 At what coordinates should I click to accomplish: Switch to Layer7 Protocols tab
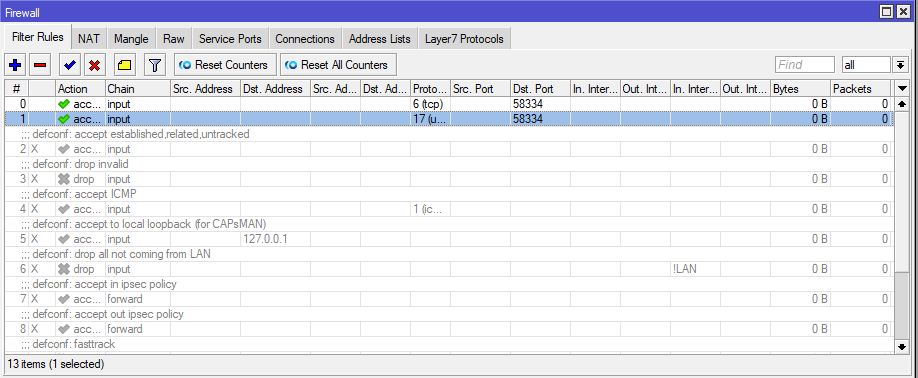point(464,39)
